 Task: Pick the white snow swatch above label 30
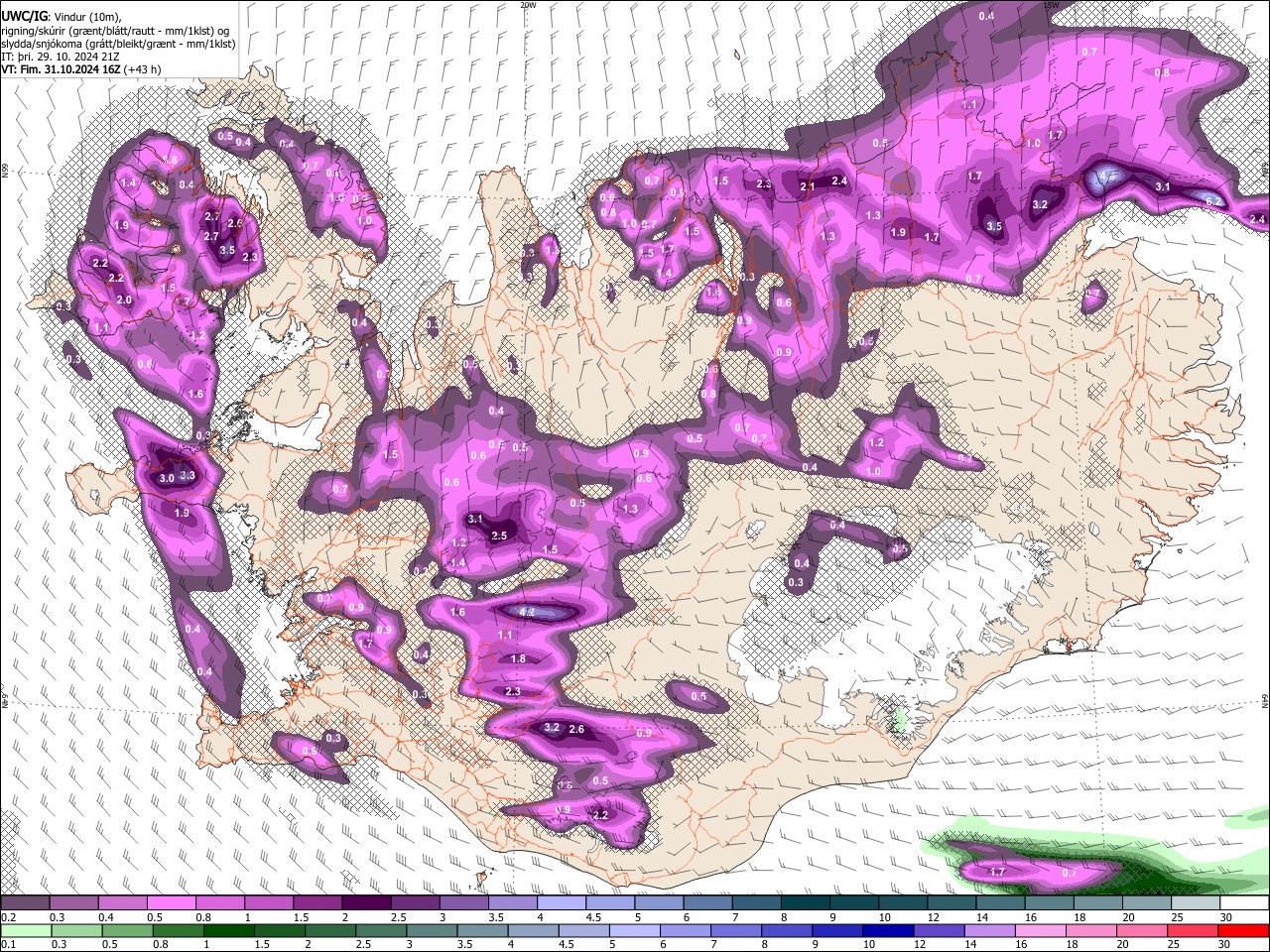click(1244, 902)
